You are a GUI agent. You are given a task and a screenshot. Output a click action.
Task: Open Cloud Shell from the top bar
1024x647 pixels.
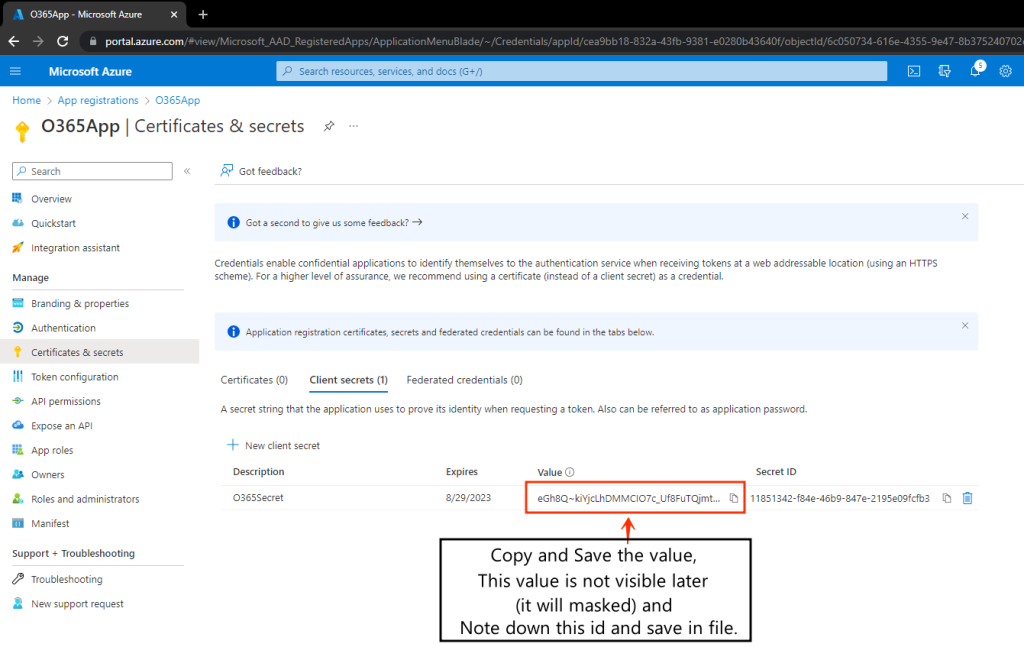tap(913, 71)
